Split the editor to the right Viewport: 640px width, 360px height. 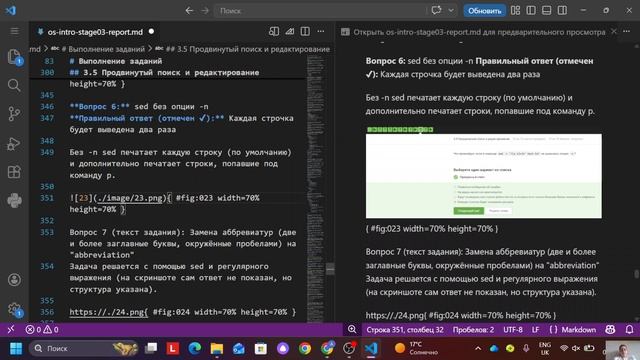(305, 31)
